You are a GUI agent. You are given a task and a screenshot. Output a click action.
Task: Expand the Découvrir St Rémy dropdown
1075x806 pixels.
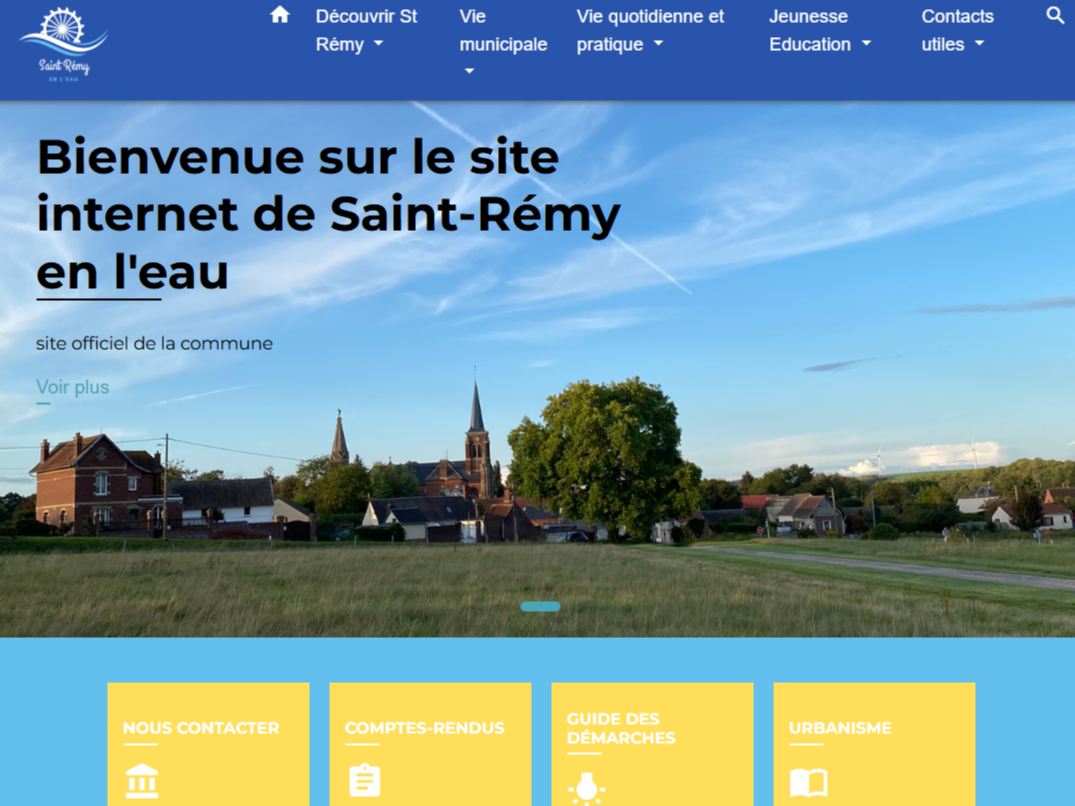(366, 30)
